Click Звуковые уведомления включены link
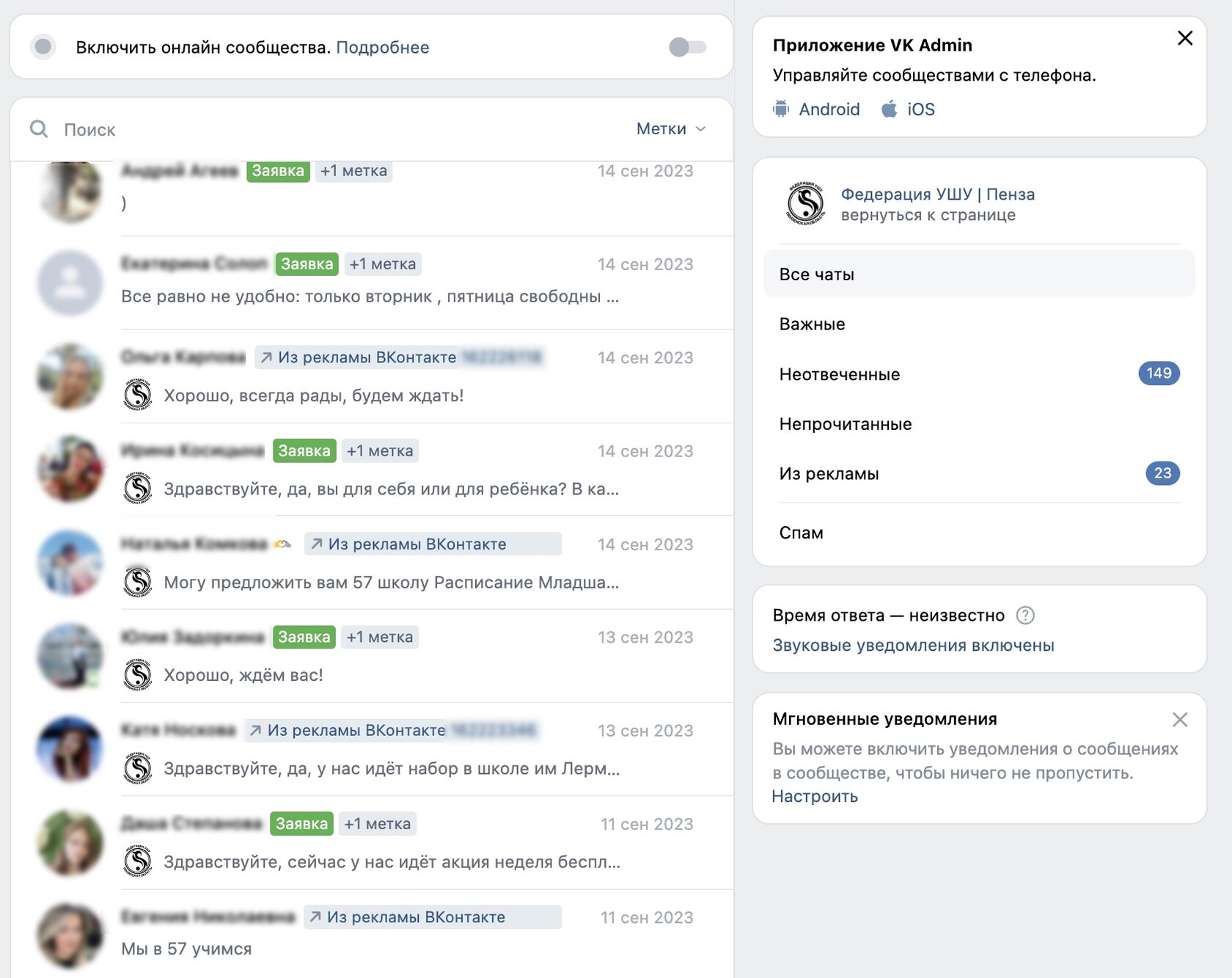 914,646
